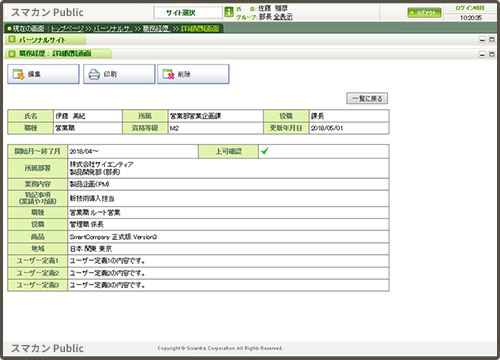The image size is (500, 360).
Task: Select the period value 2018/04~
Action: (x=133, y=151)
